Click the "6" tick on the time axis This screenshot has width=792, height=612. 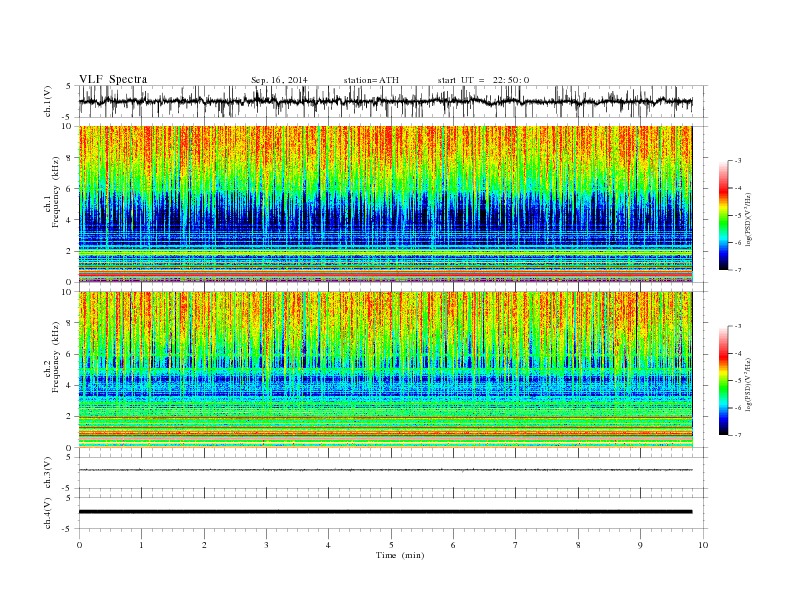point(453,545)
